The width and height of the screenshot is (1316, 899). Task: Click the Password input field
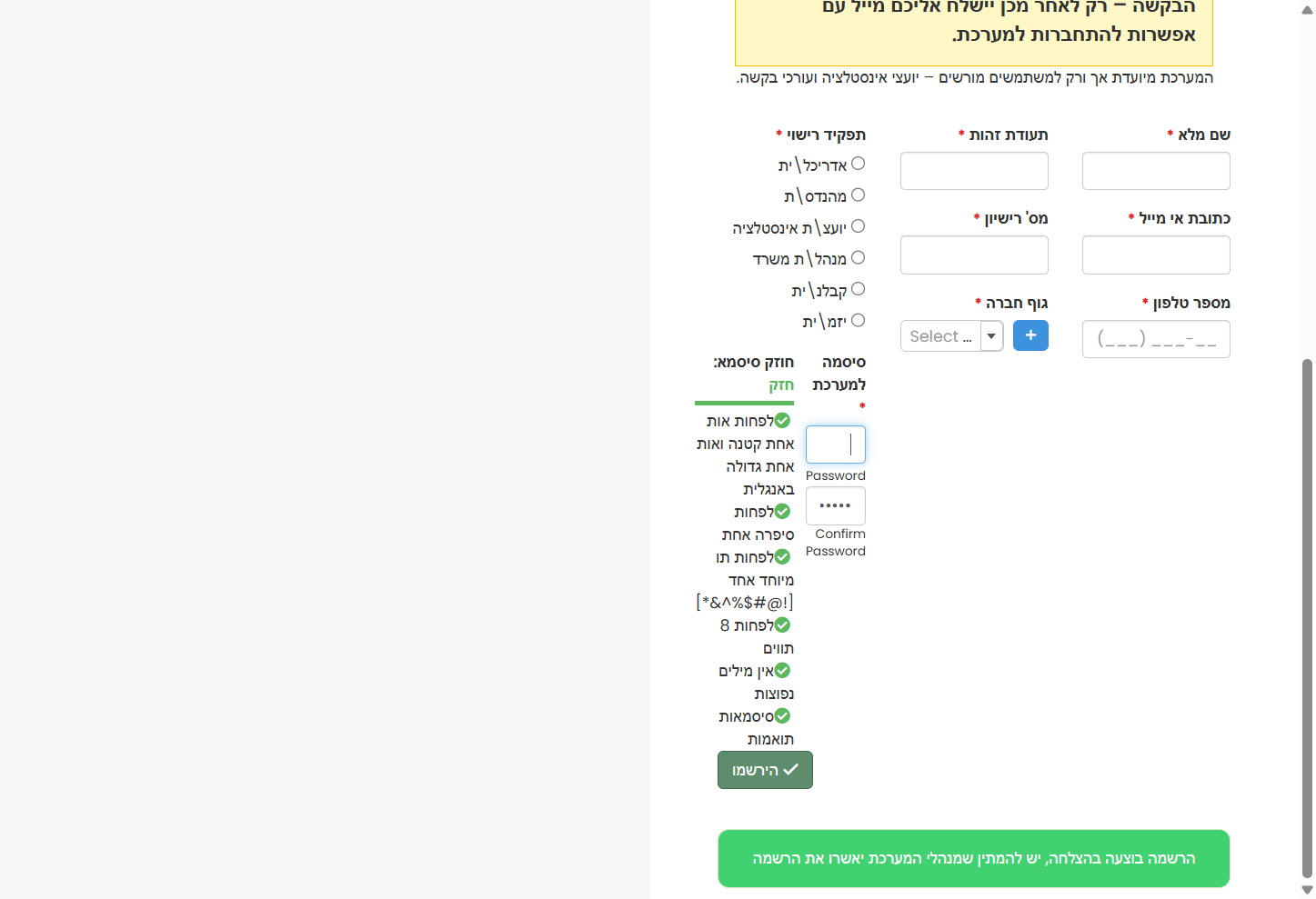(836, 445)
